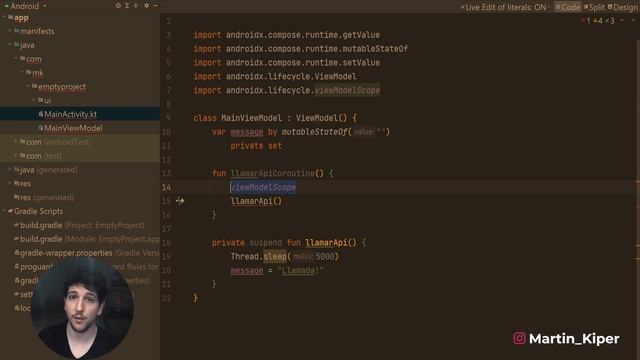Click the Gradle Scripts elephant icon

(x=11, y=211)
